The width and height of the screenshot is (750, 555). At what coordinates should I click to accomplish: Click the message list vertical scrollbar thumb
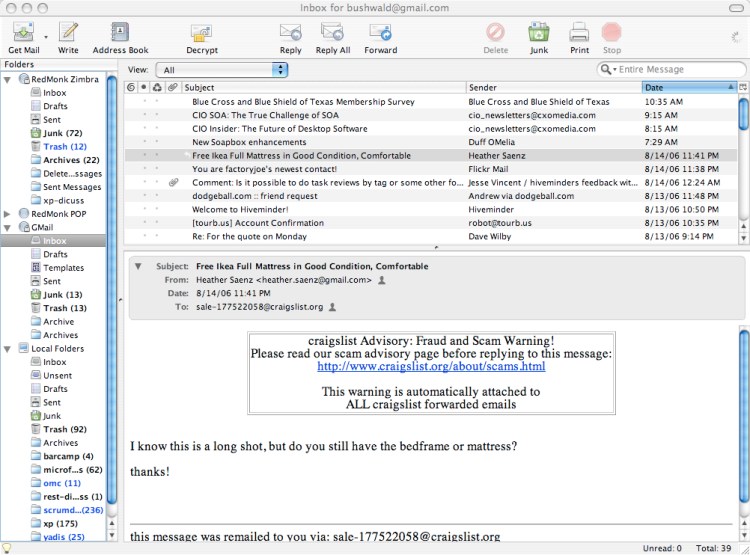coord(743,113)
